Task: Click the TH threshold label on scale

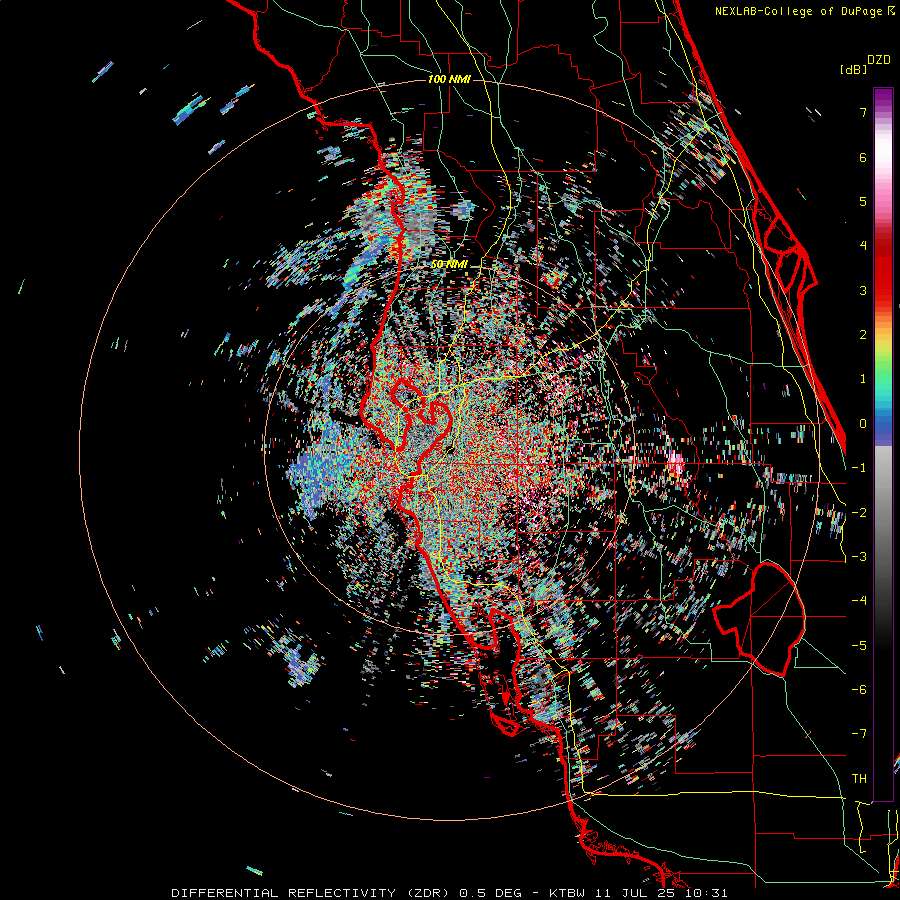Action: click(859, 778)
